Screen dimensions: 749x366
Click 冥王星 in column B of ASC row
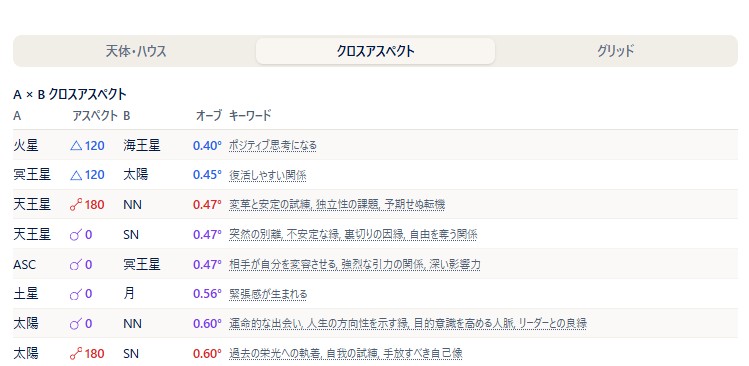coord(142,264)
